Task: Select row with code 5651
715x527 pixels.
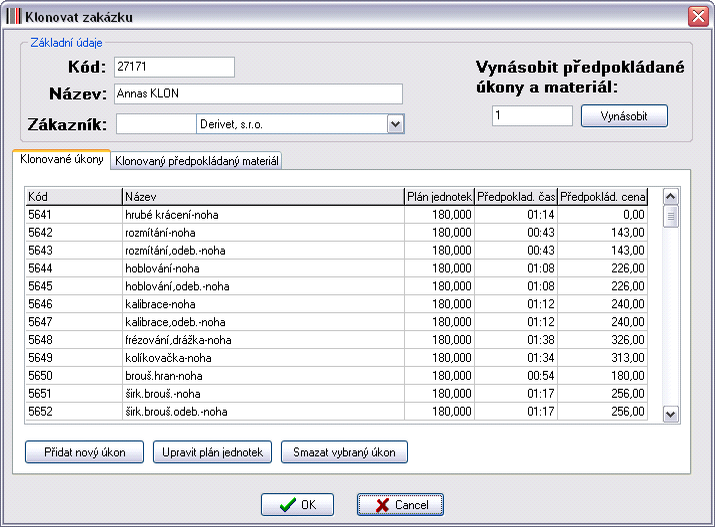Action: [337, 394]
